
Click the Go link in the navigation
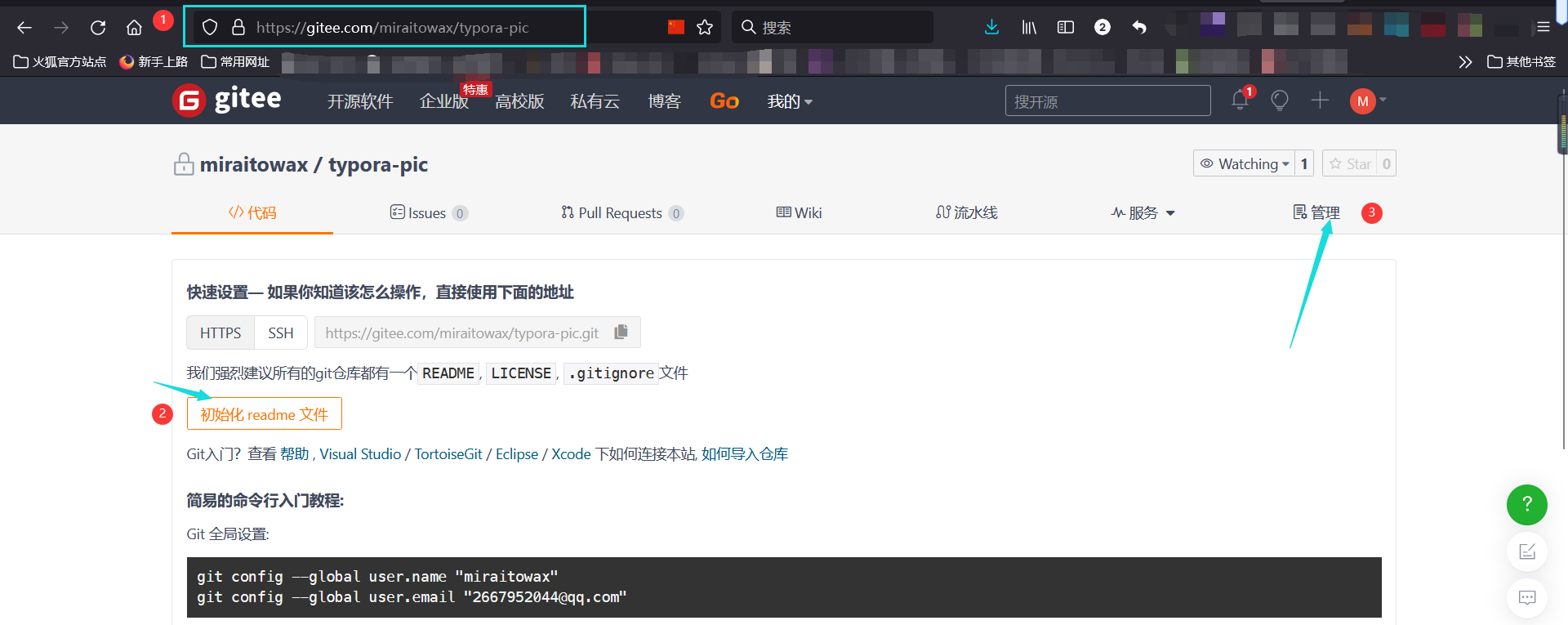click(x=724, y=101)
